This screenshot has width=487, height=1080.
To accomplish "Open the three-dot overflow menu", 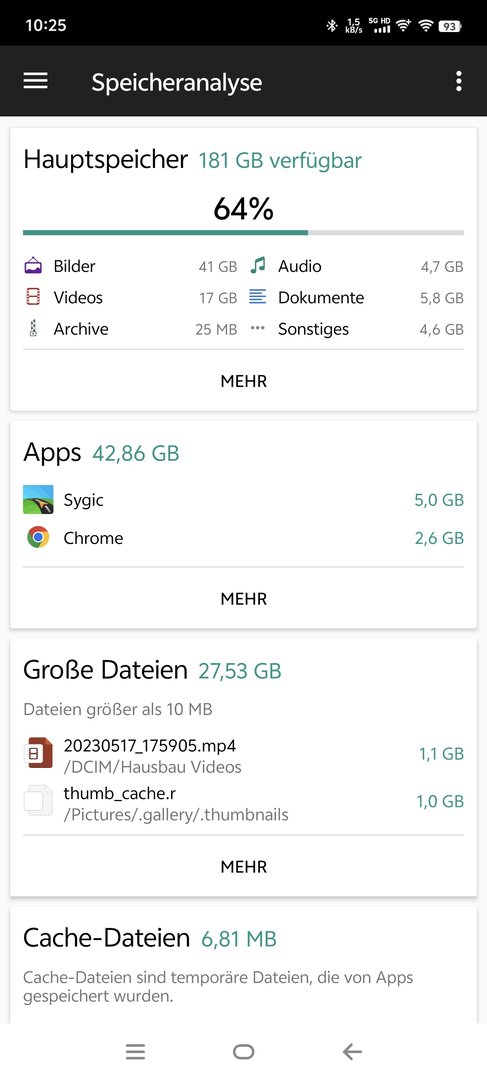I will (x=459, y=81).
